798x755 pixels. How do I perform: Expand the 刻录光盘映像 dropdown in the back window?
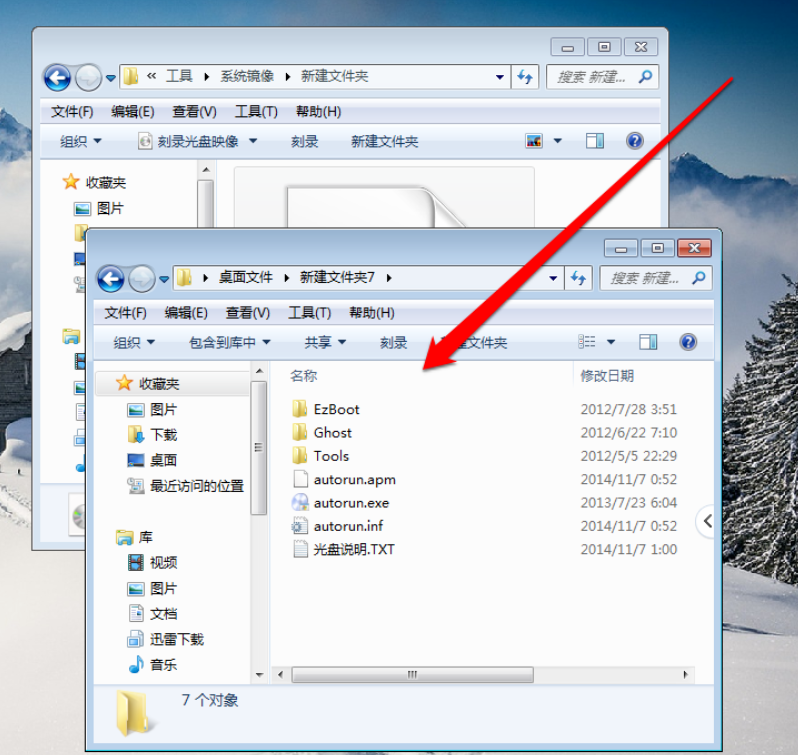[197, 141]
